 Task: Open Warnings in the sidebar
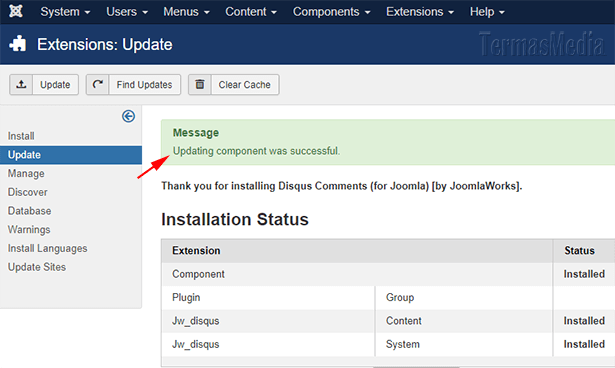click(x=29, y=230)
